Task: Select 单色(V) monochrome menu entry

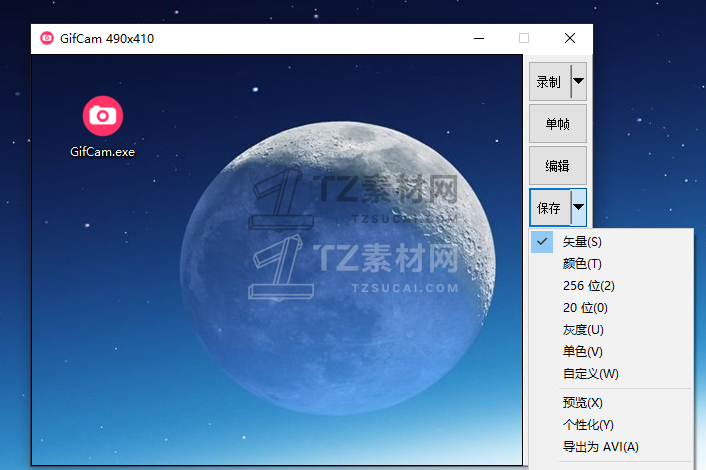Action: tap(611, 352)
